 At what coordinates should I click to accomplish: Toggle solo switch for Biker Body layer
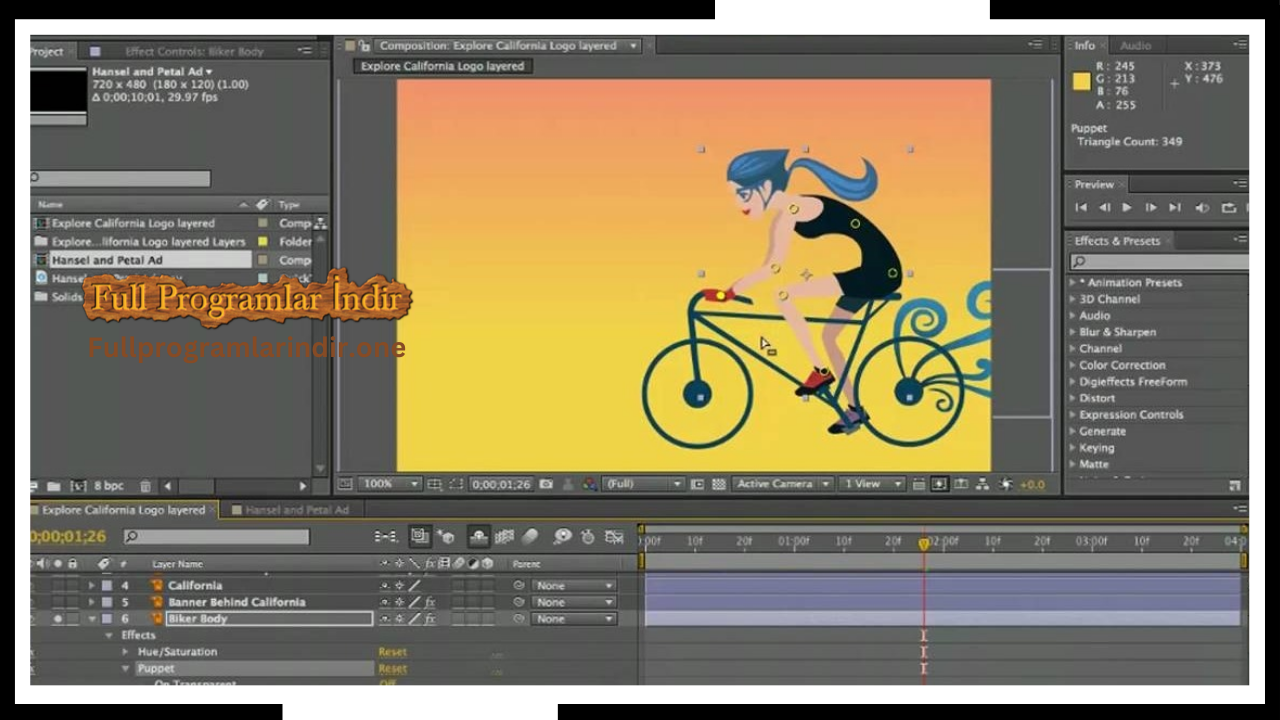tap(58, 619)
